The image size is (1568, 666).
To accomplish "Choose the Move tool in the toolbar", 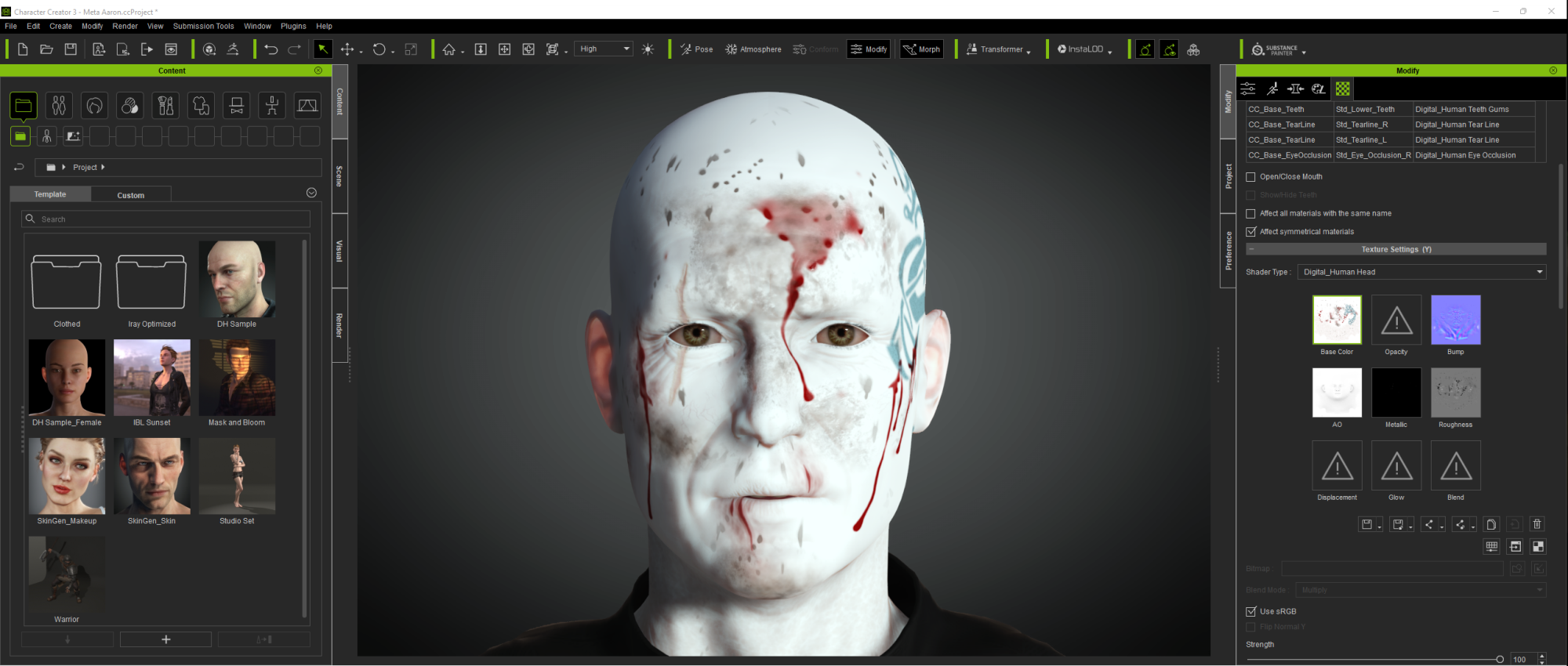I will pos(347,49).
